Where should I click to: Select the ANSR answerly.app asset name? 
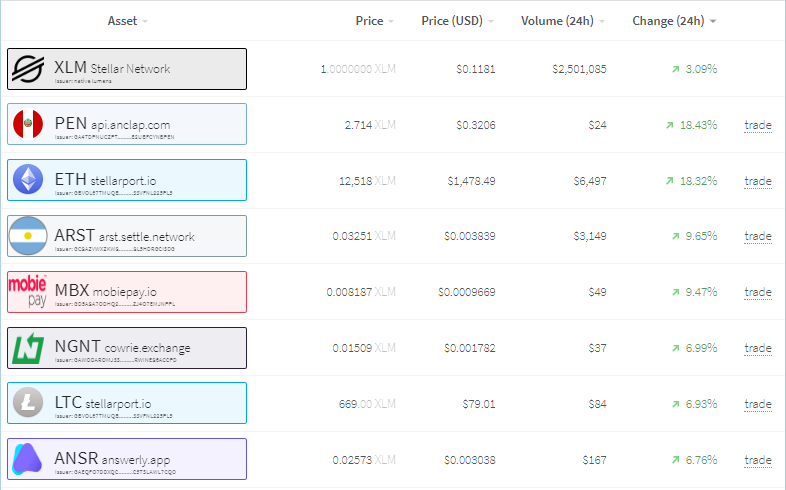[x=112, y=458]
